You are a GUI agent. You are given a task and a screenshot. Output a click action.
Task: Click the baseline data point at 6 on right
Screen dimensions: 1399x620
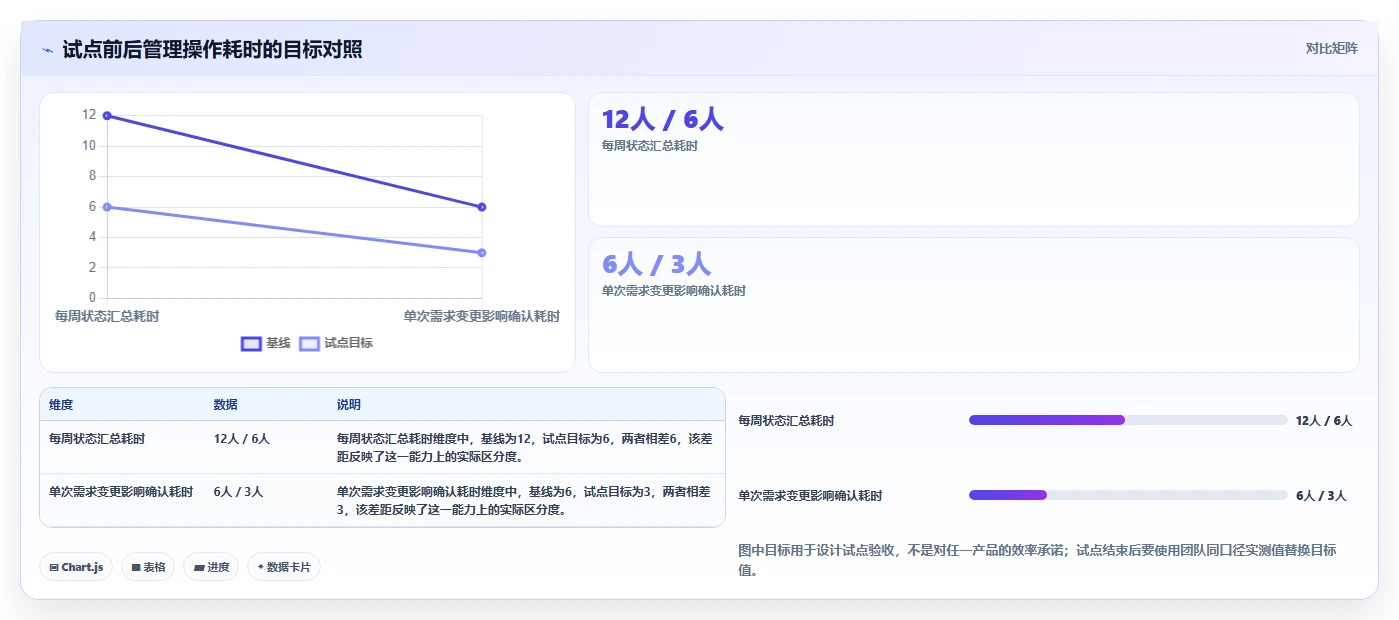(482, 207)
